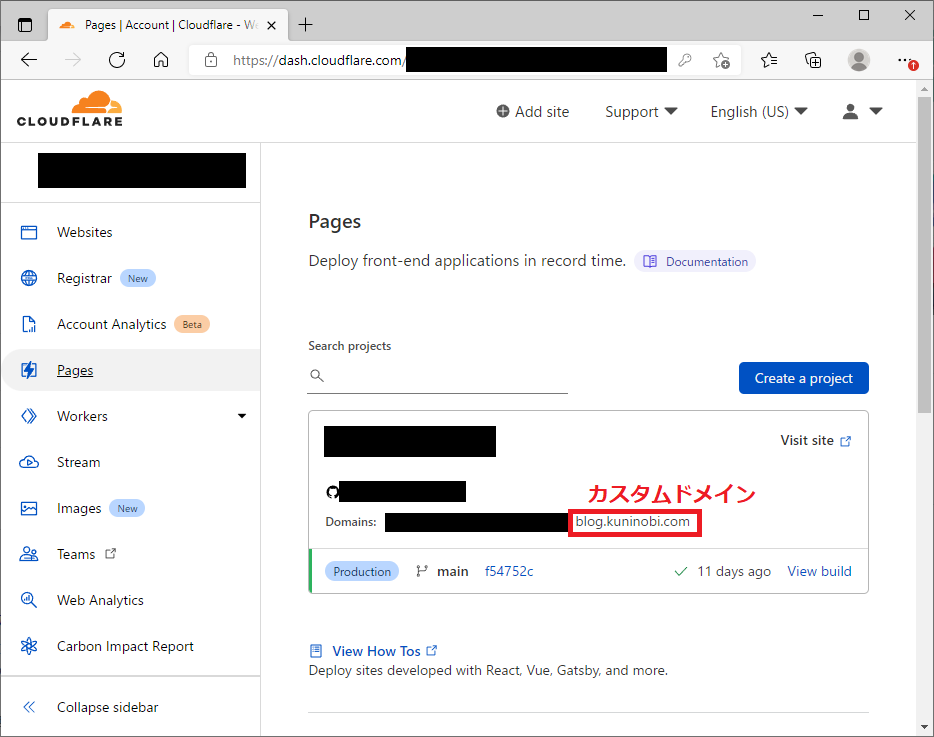Click the Images picture icon
The height and width of the screenshot is (737, 934).
pyautogui.click(x=29, y=508)
